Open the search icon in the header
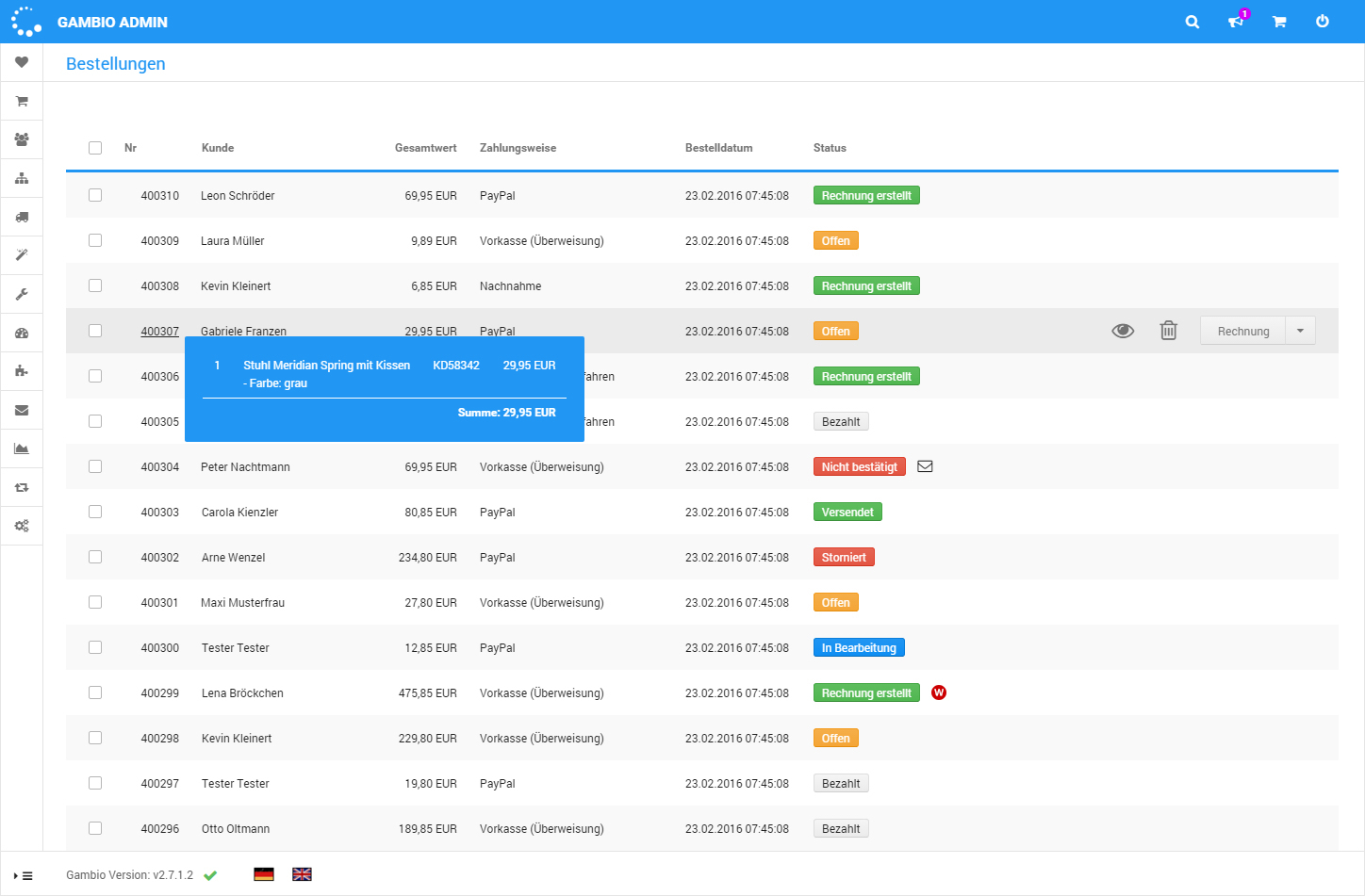The width and height of the screenshot is (1365, 896). pos(1192,22)
